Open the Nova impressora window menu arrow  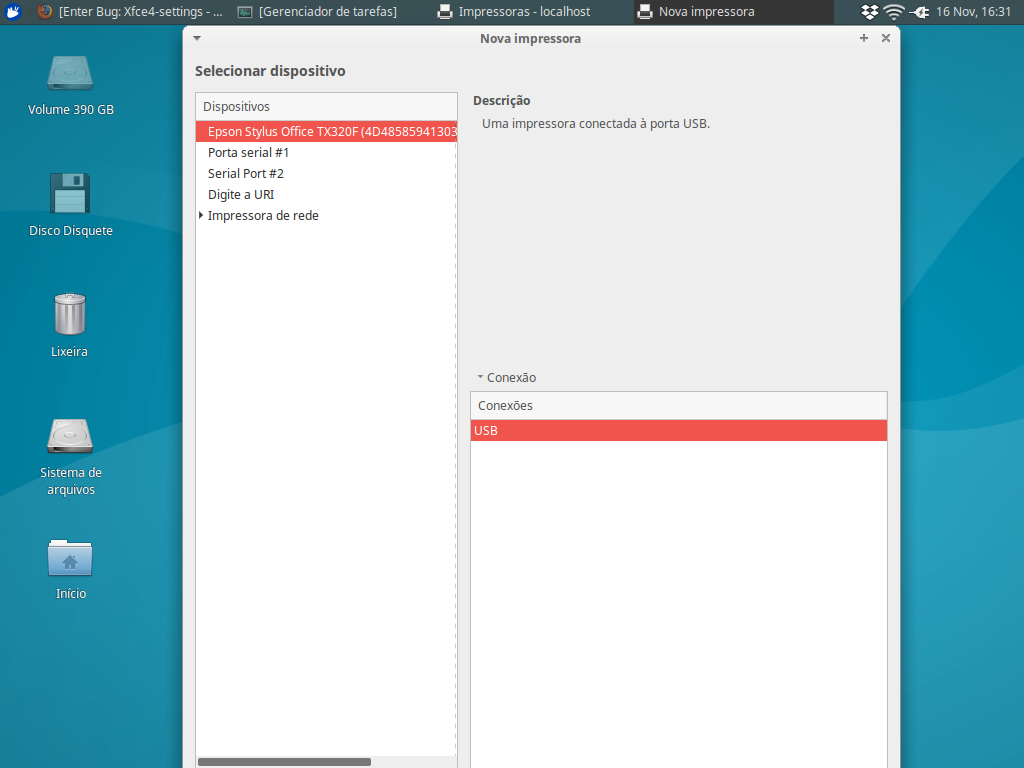pos(197,38)
